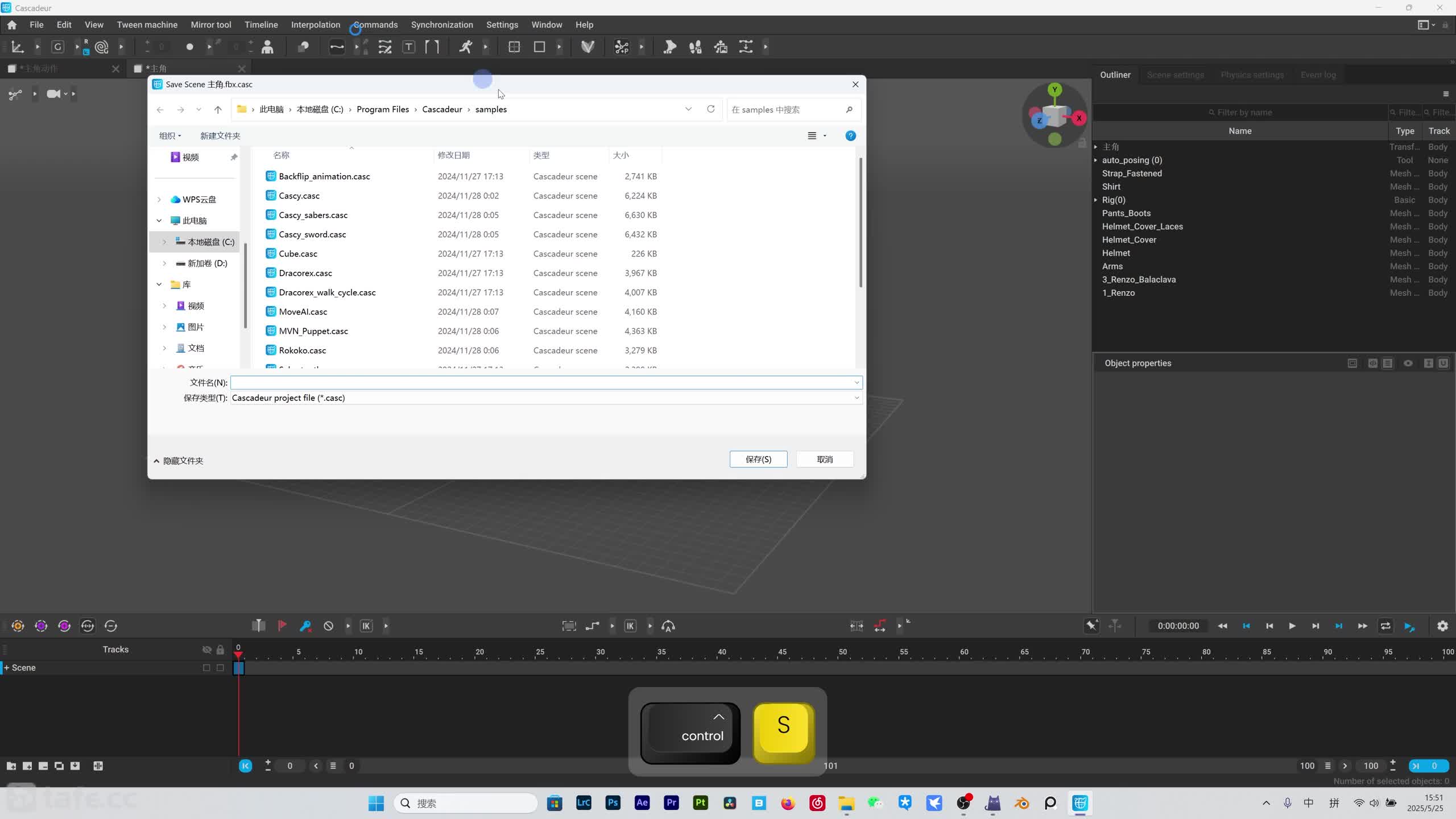Screen dimensions: 1456x819
Task: Jump to next frame
Action: (x=1316, y=626)
